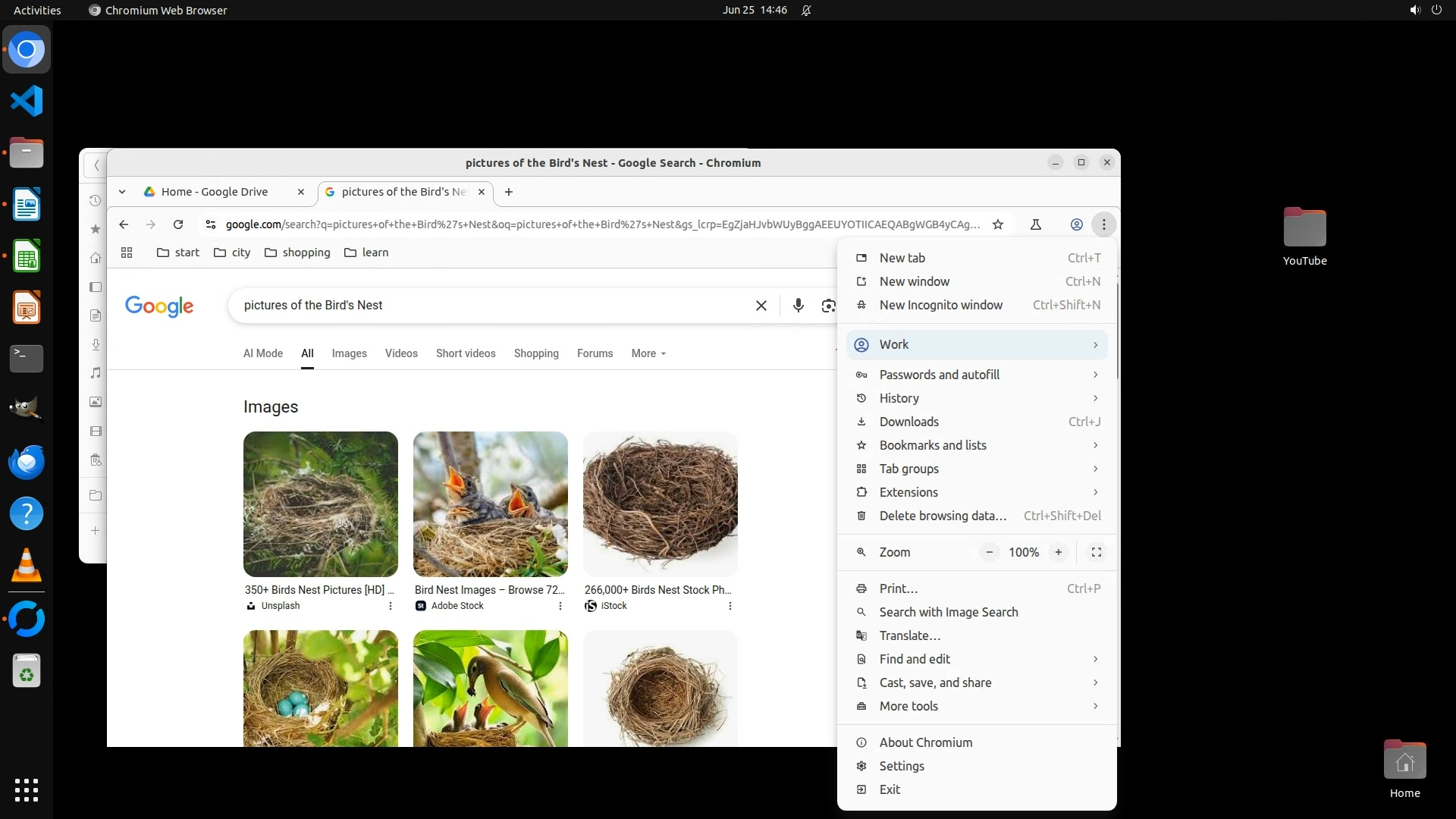Open the More dropdown in search filters
This screenshot has width=1456, height=819.
click(648, 353)
